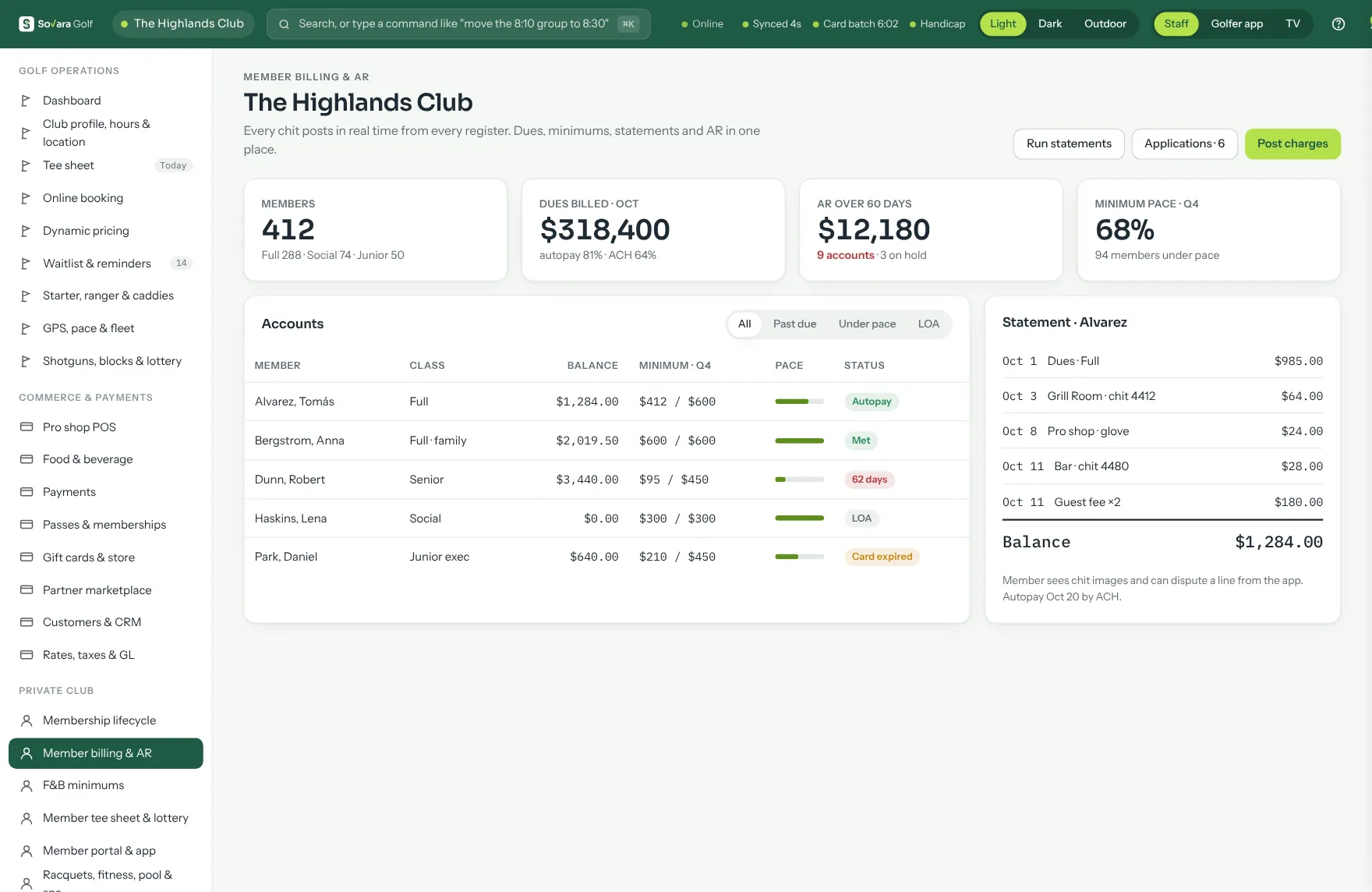This screenshot has height=892, width=1372.
Task: Click Run statements button
Action: click(x=1069, y=143)
